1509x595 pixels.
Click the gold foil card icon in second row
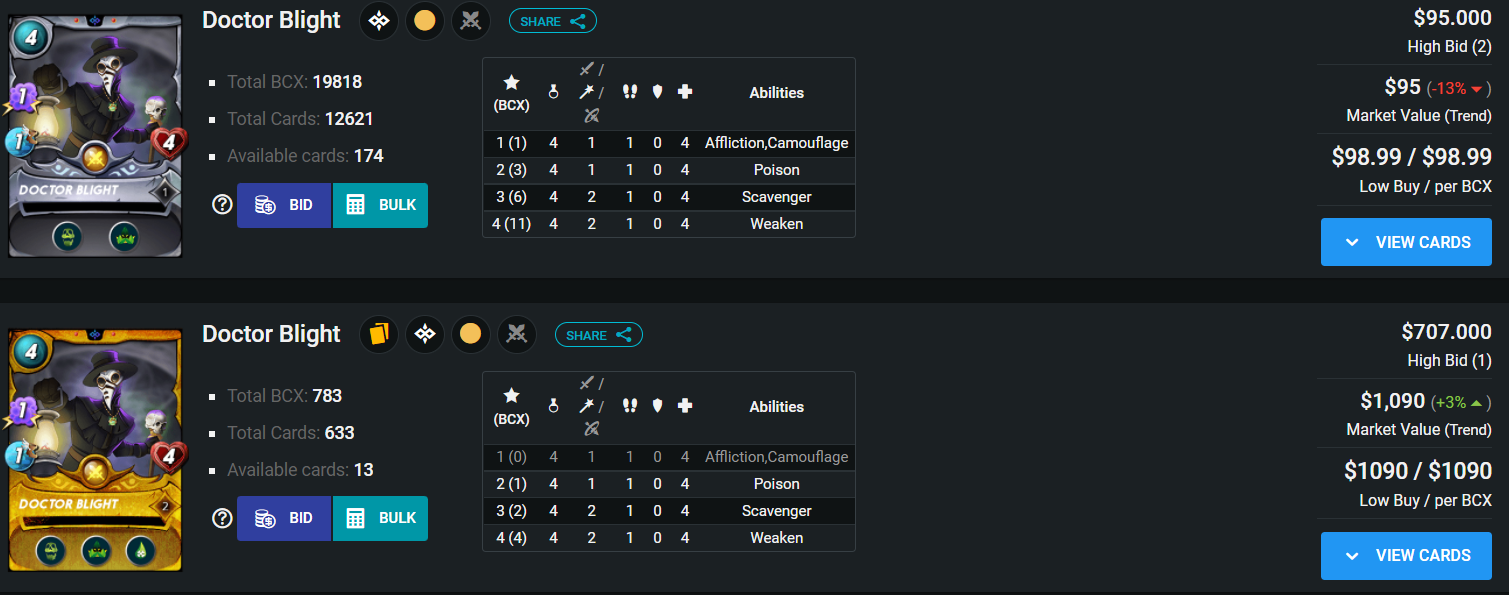(379, 334)
